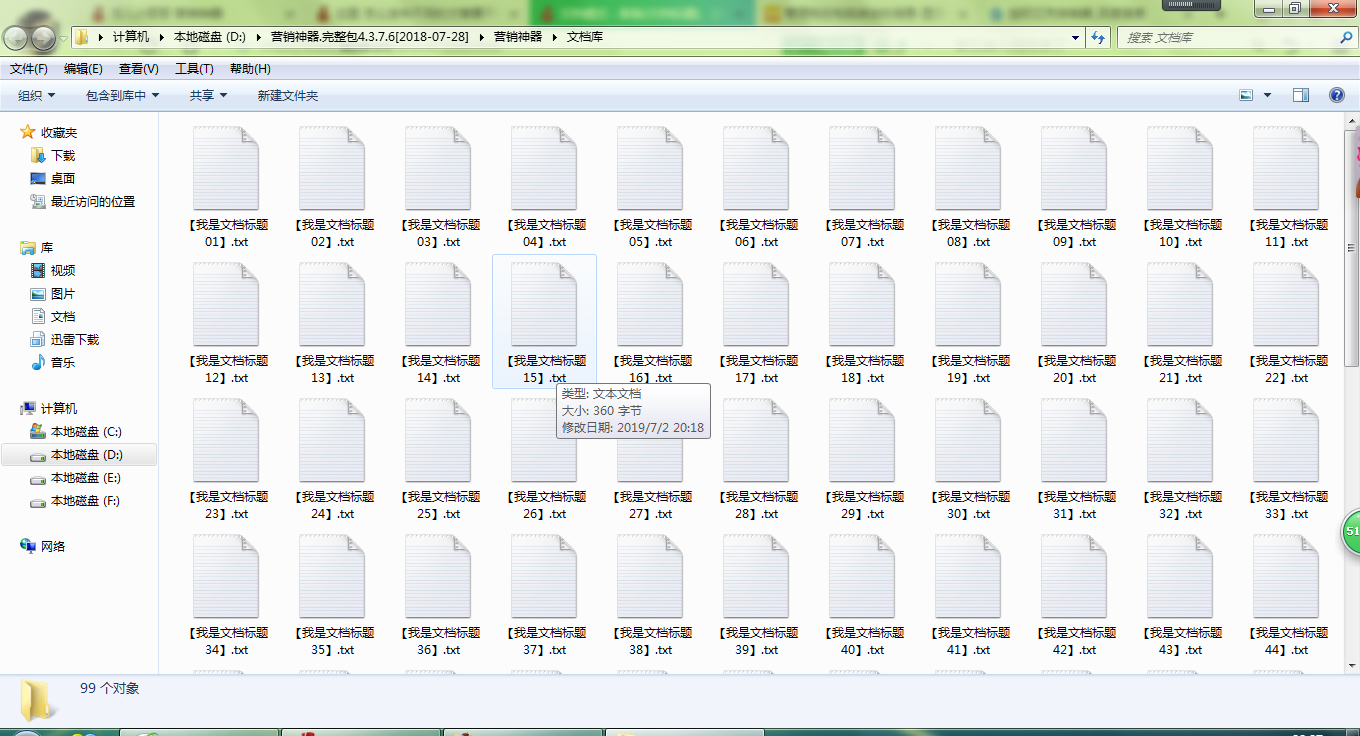Click 营销神器 in the address breadcrumb

(x=517, y=37)
